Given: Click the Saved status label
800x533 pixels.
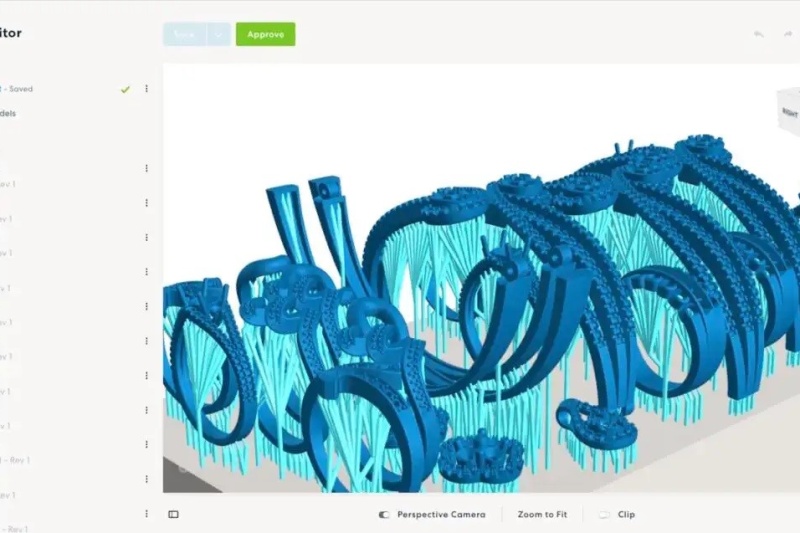Looking at the screenshot, I should (18, 89).
